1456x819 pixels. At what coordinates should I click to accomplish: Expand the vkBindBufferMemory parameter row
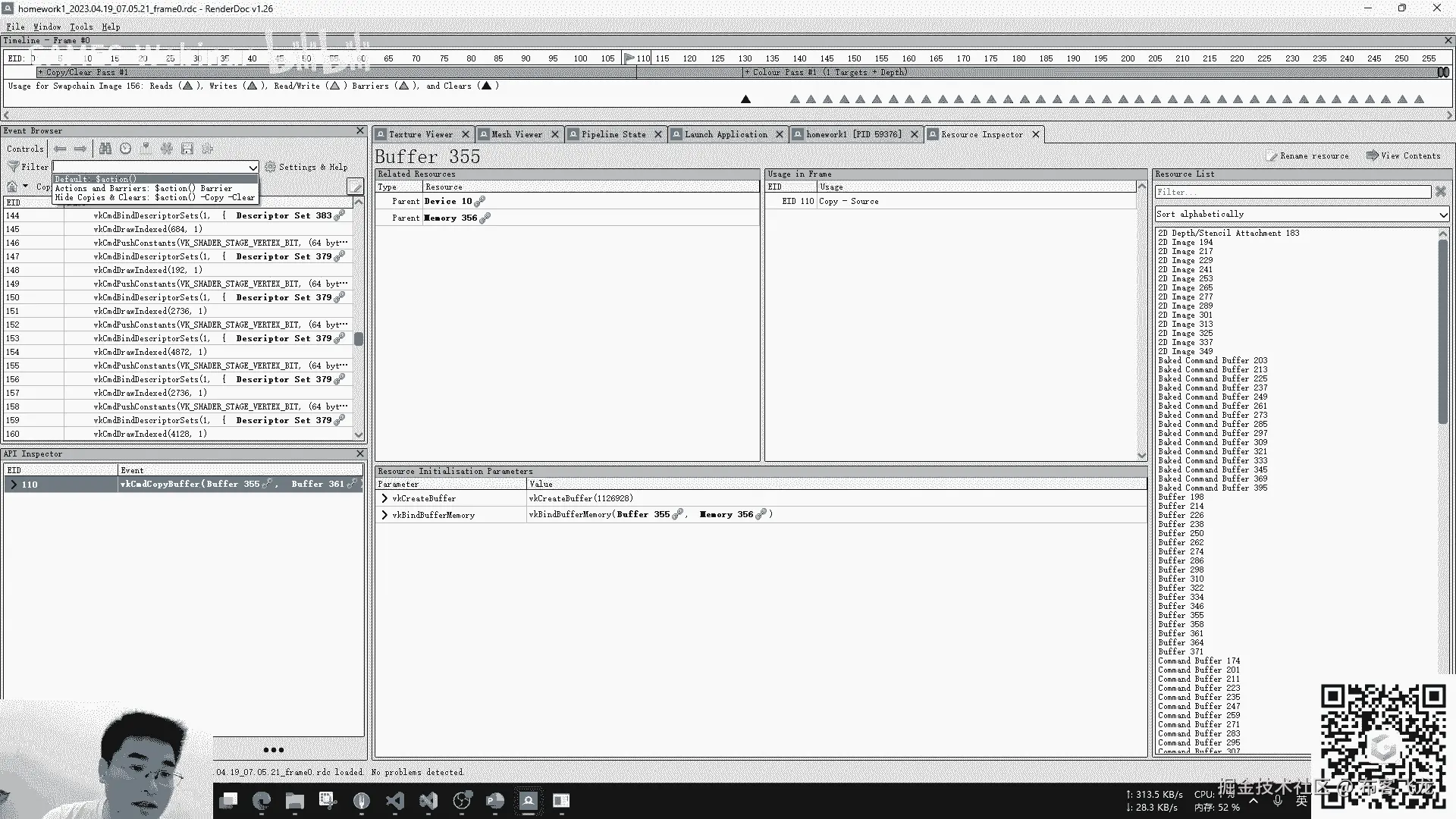(384, 515)
